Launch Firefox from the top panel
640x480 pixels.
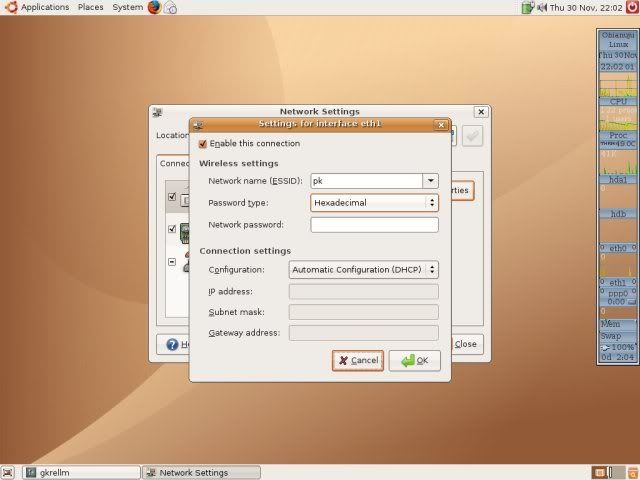coord(154,7)
